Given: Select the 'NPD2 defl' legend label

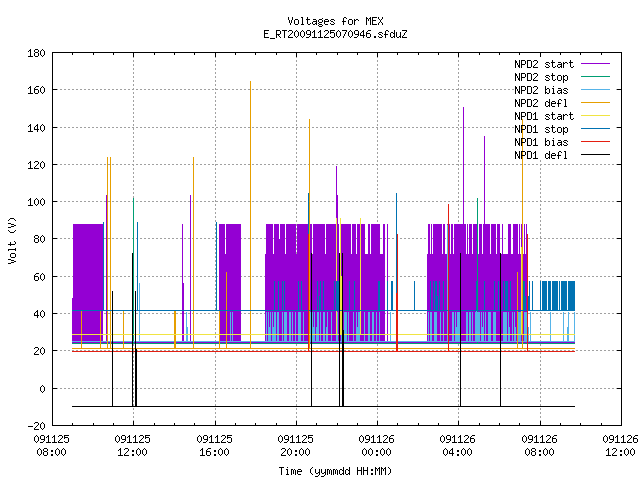Looking at the screenshot, I should point(541,103).
